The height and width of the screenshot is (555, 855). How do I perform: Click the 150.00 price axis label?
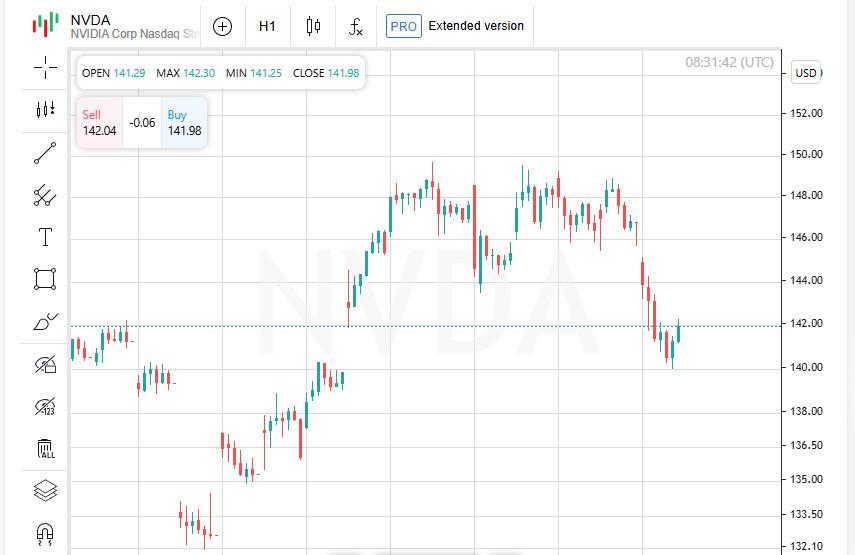806,154
